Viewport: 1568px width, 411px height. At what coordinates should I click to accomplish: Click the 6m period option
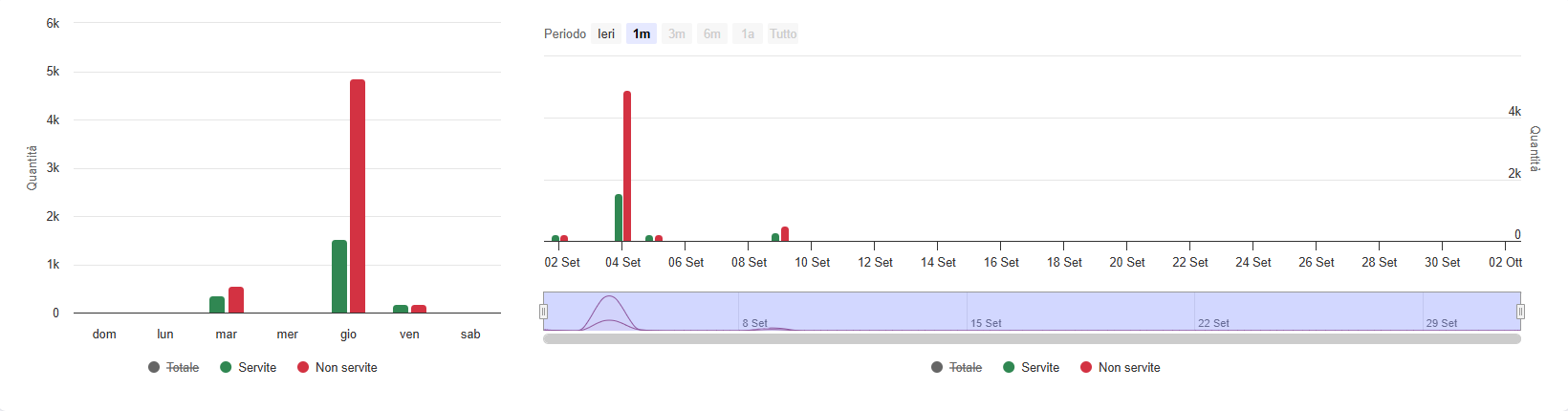(712, 34)
